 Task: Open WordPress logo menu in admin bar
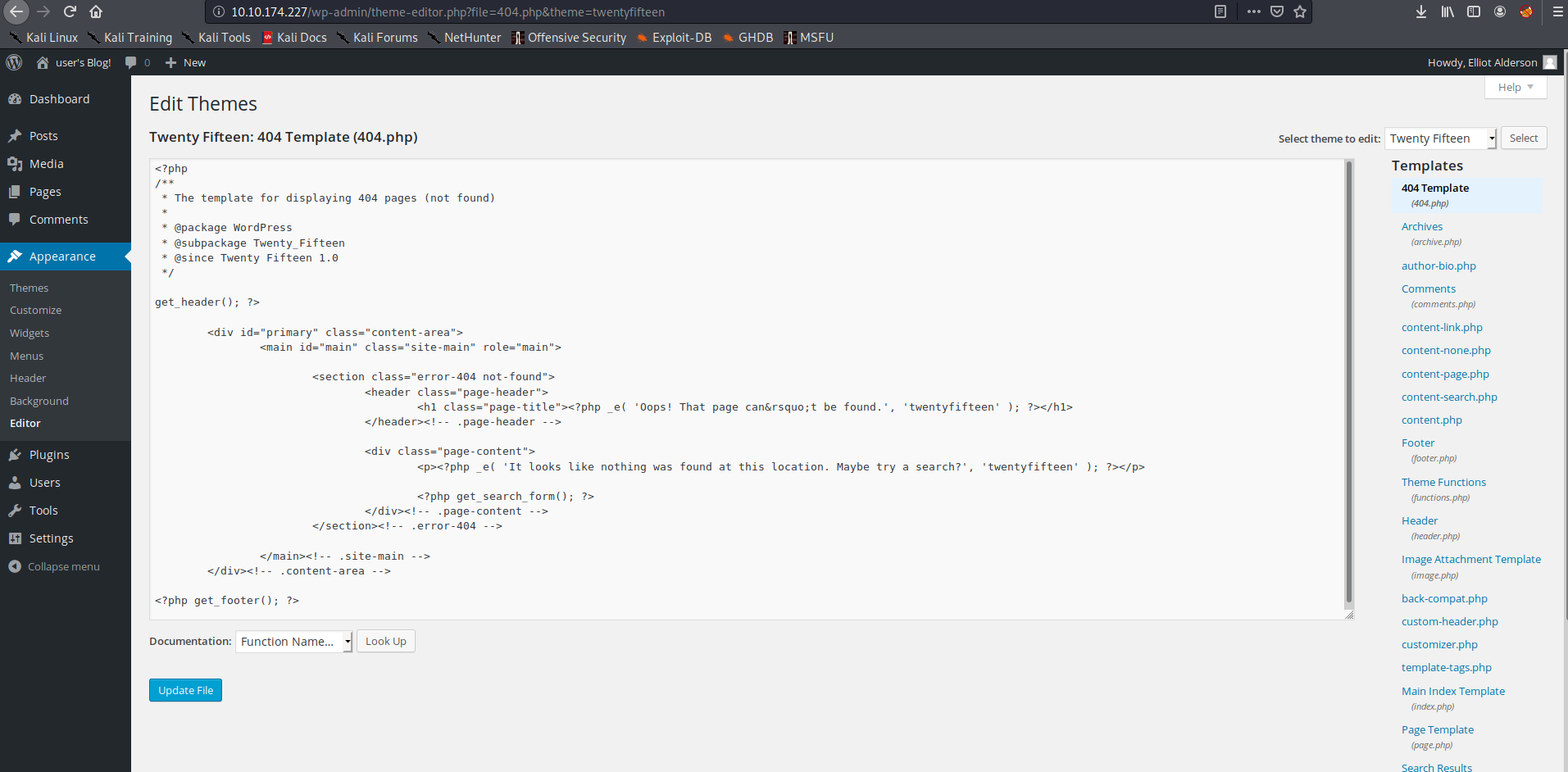(14, 62)
